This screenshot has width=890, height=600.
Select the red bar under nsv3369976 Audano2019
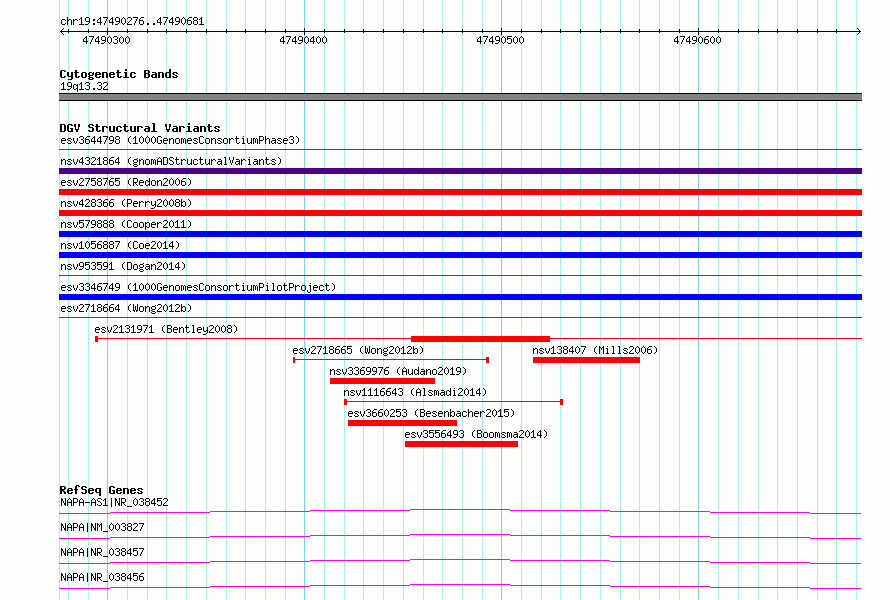pos(383,381)
